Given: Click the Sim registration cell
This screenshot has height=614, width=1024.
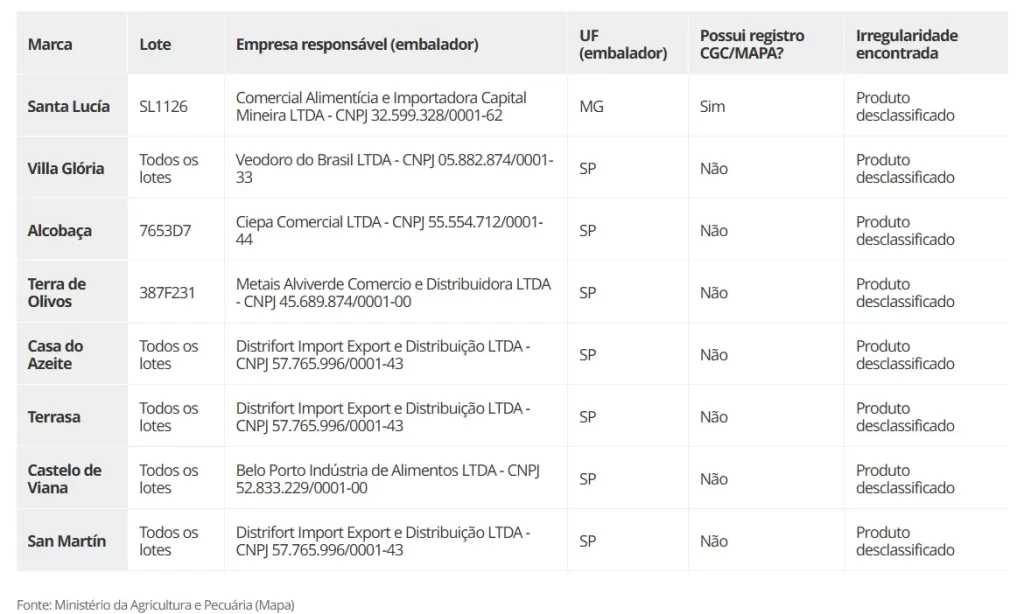Looking at the screenshot, I should 712,106.
